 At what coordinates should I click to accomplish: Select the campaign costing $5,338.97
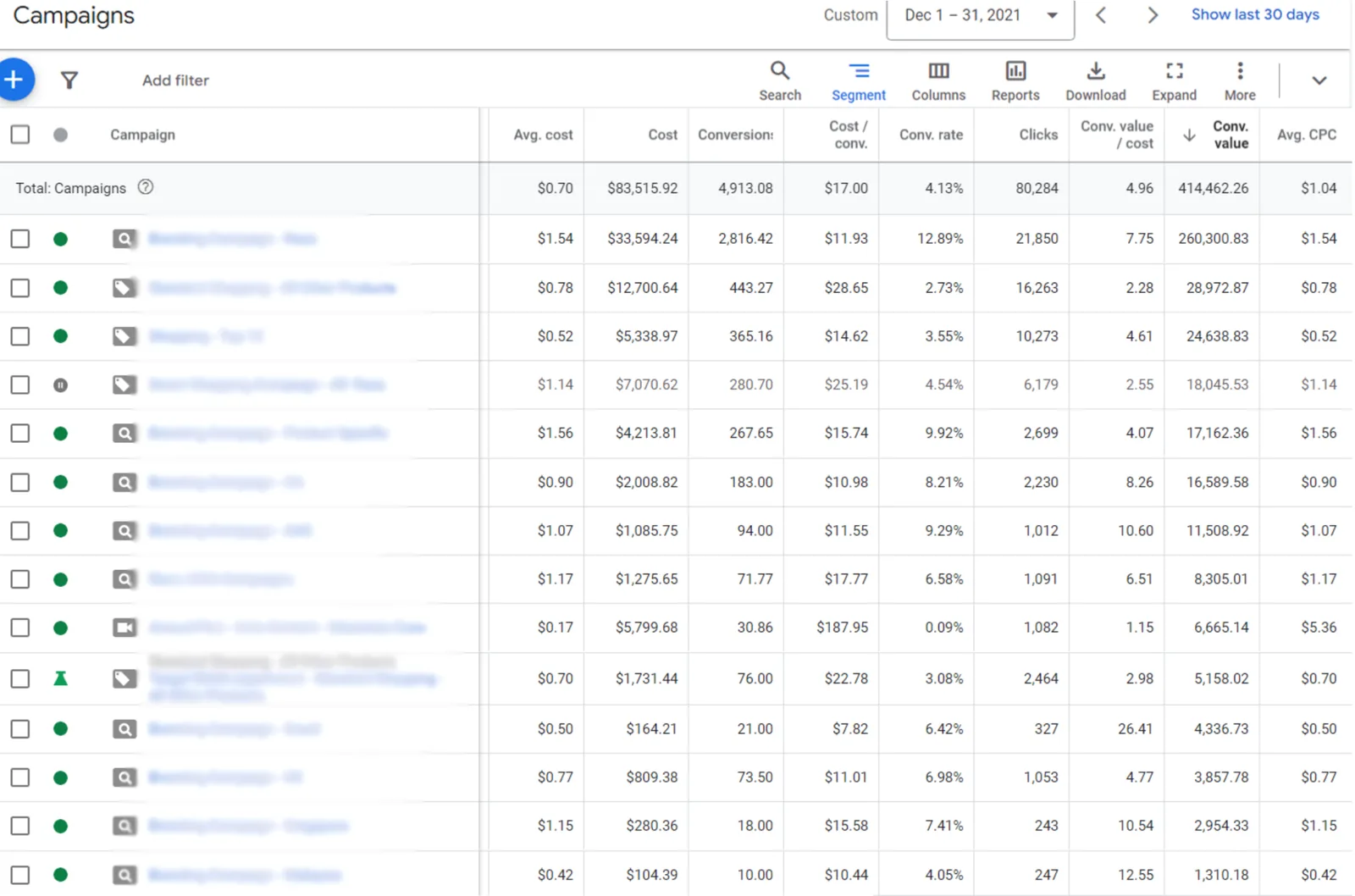[20, 336]
